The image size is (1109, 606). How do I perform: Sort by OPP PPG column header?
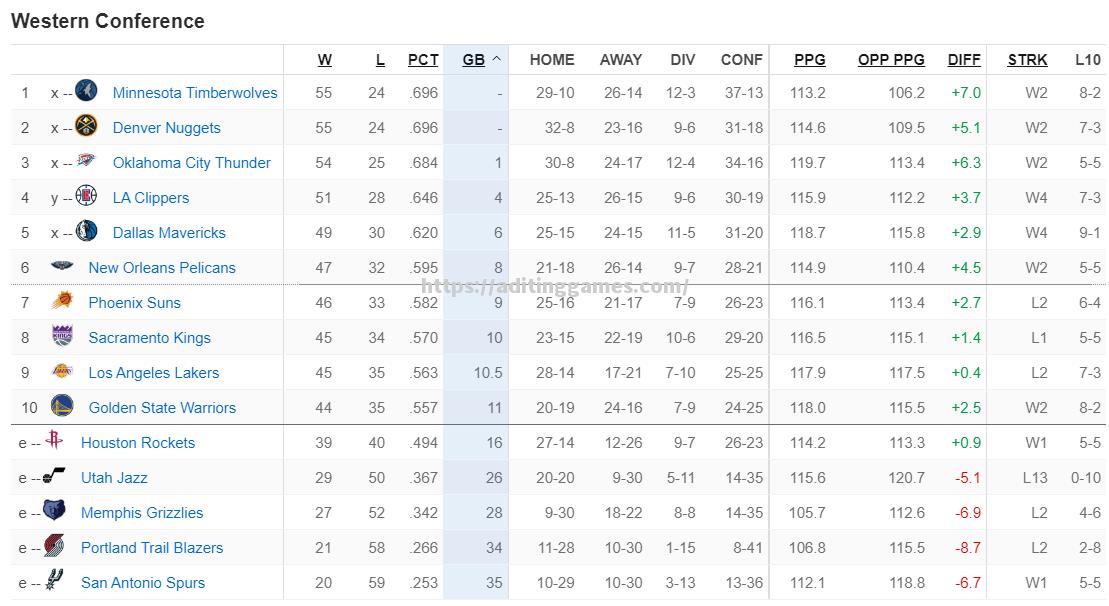click(x=891, y=60)
